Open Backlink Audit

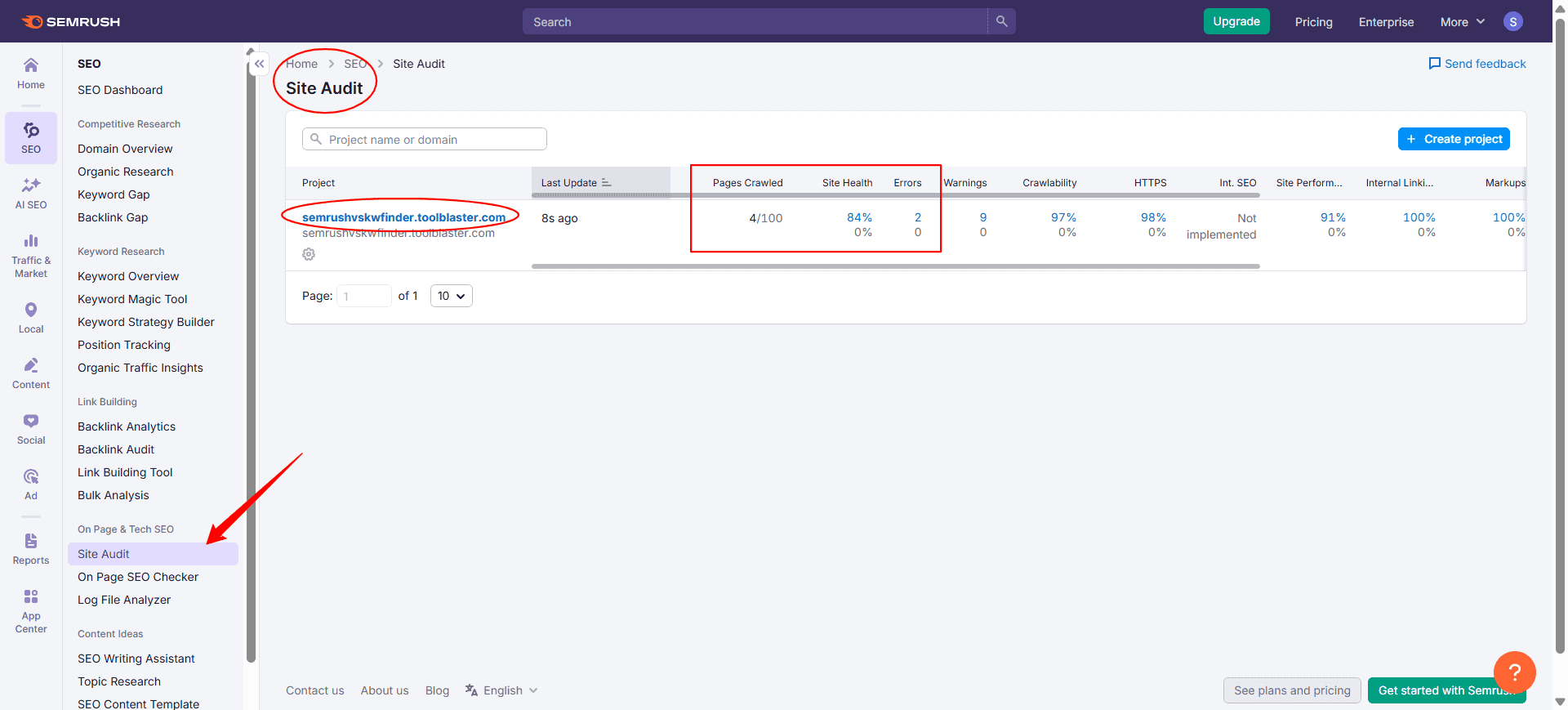point(116,449)
